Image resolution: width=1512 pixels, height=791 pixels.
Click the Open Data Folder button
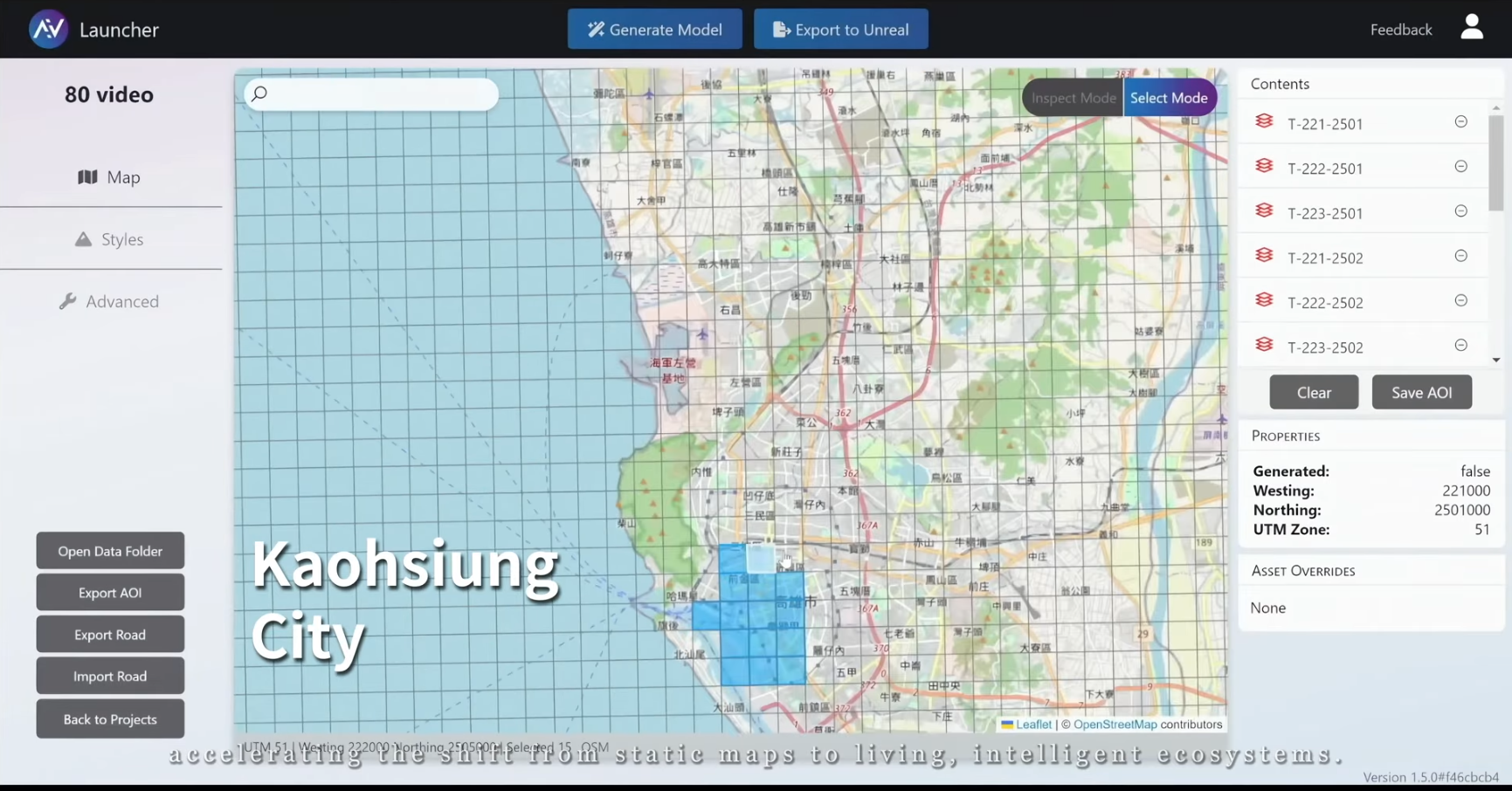110,551
